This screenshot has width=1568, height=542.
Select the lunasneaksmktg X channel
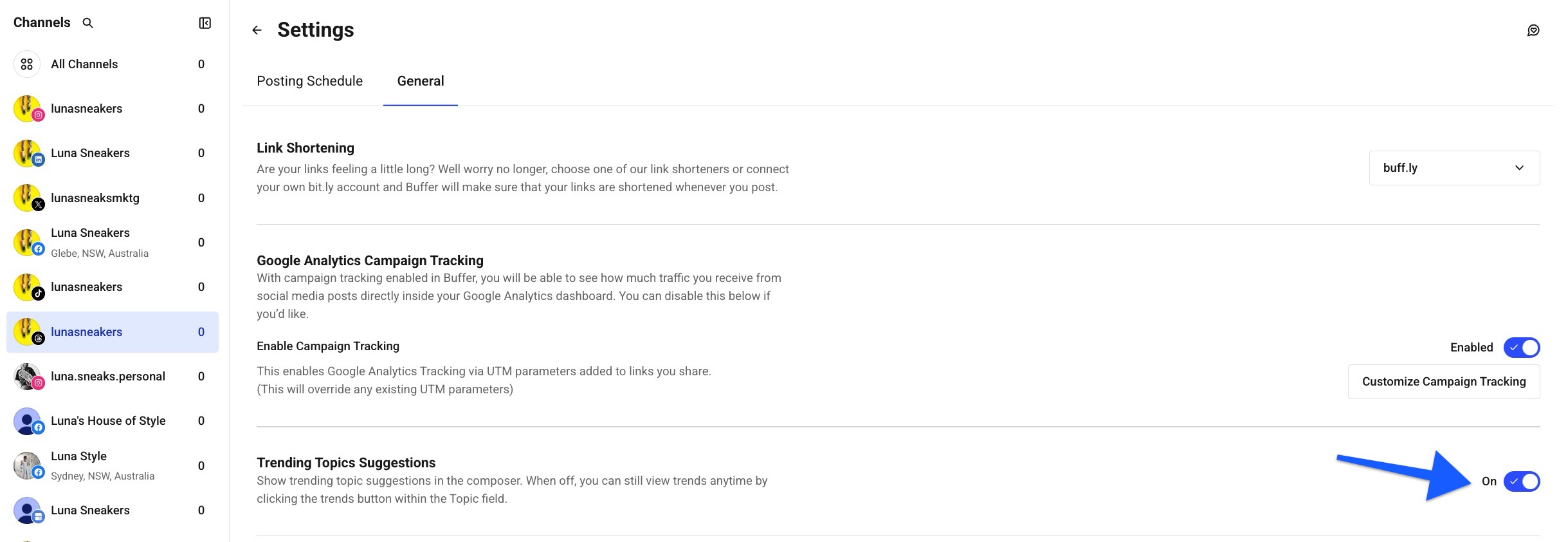(x=95, y=198)
